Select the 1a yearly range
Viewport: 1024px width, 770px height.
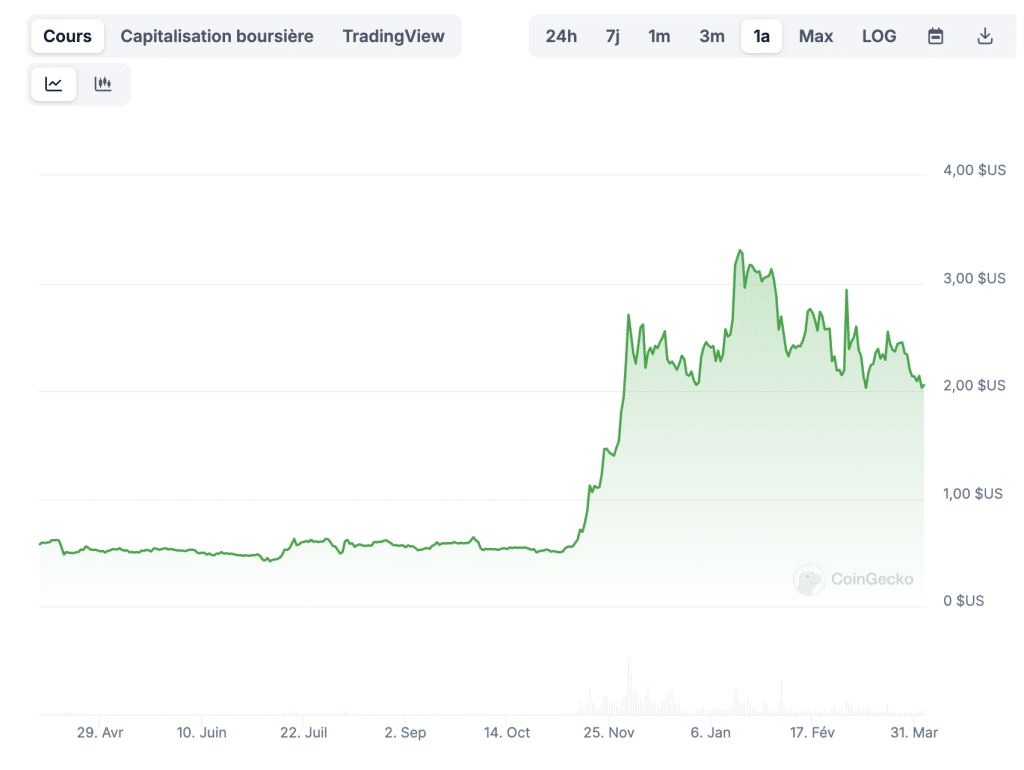[x=761, y=36]
